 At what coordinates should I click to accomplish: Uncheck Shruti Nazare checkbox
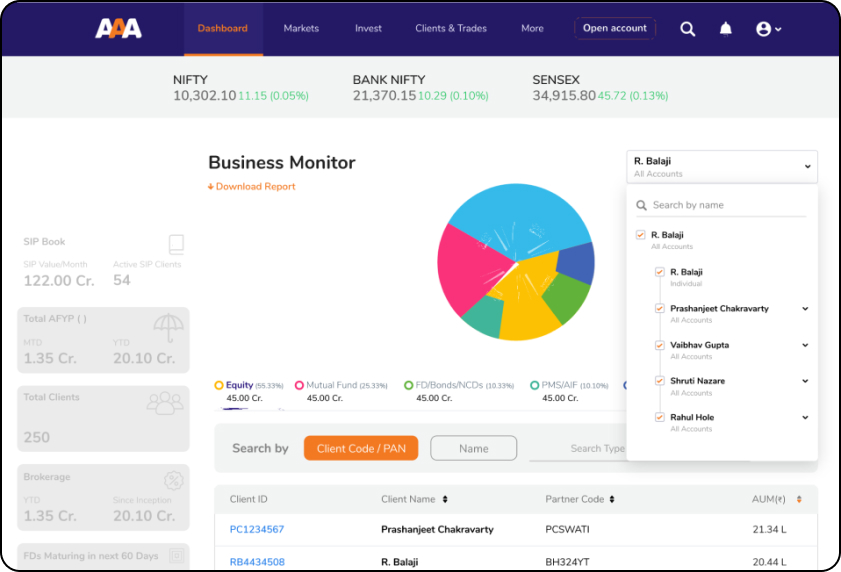coord(660,381)
